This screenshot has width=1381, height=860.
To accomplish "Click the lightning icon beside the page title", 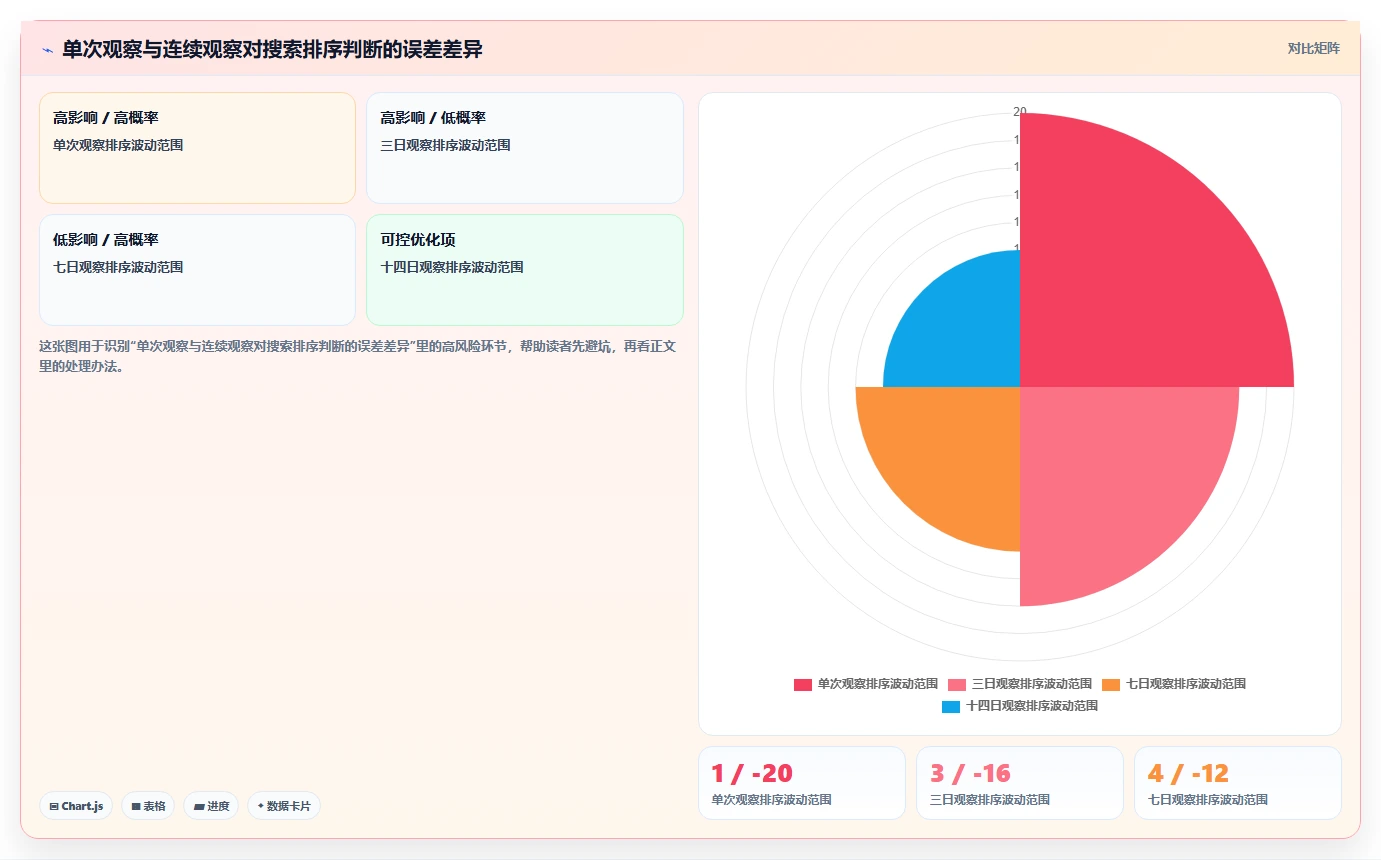I will click(x=47, y=49).
